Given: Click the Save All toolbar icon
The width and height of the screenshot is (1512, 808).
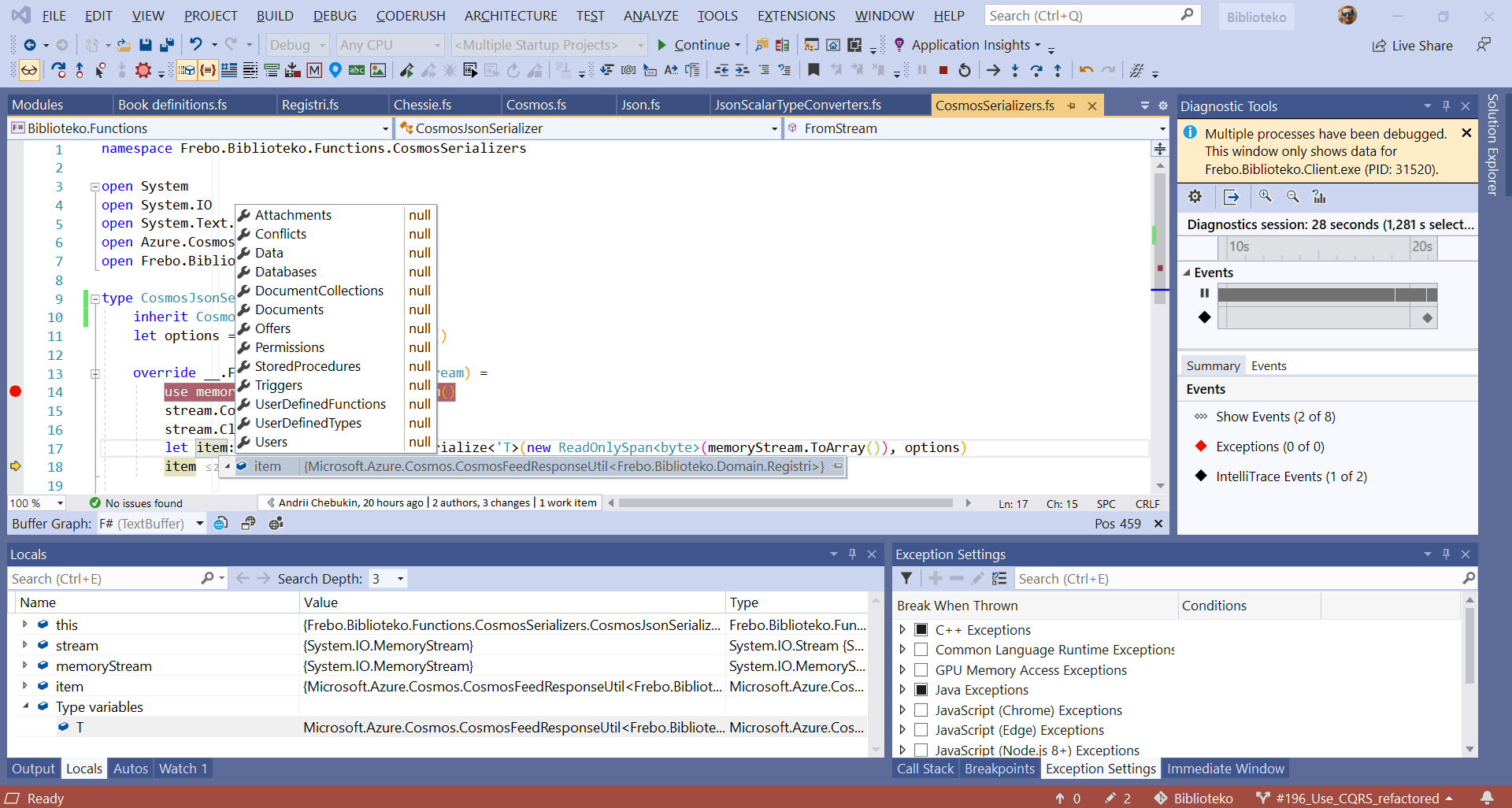Looking at the screenshot, I should coord(166,45).
